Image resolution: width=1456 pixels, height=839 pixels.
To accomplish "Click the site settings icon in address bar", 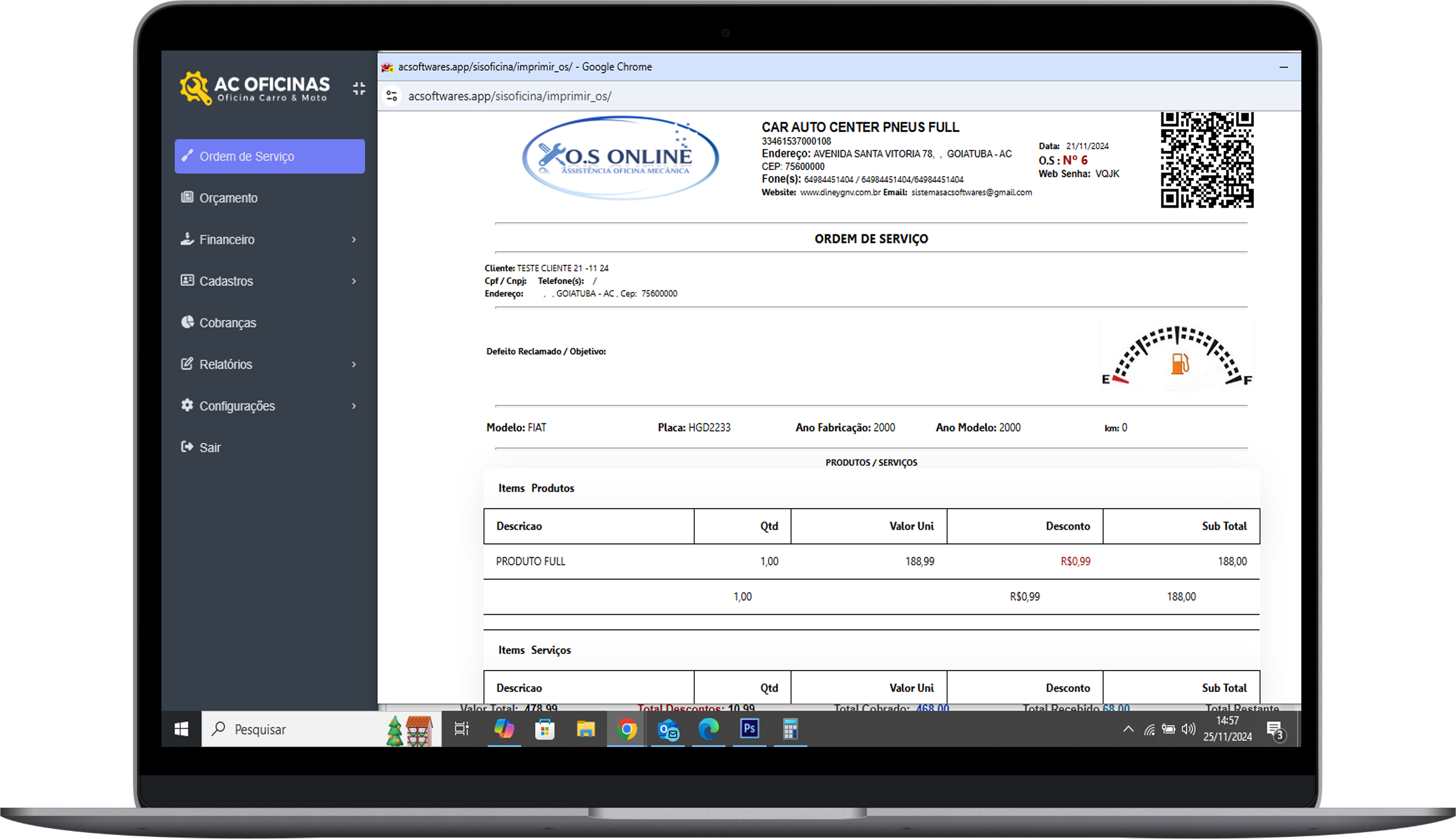I will (392, 96).
